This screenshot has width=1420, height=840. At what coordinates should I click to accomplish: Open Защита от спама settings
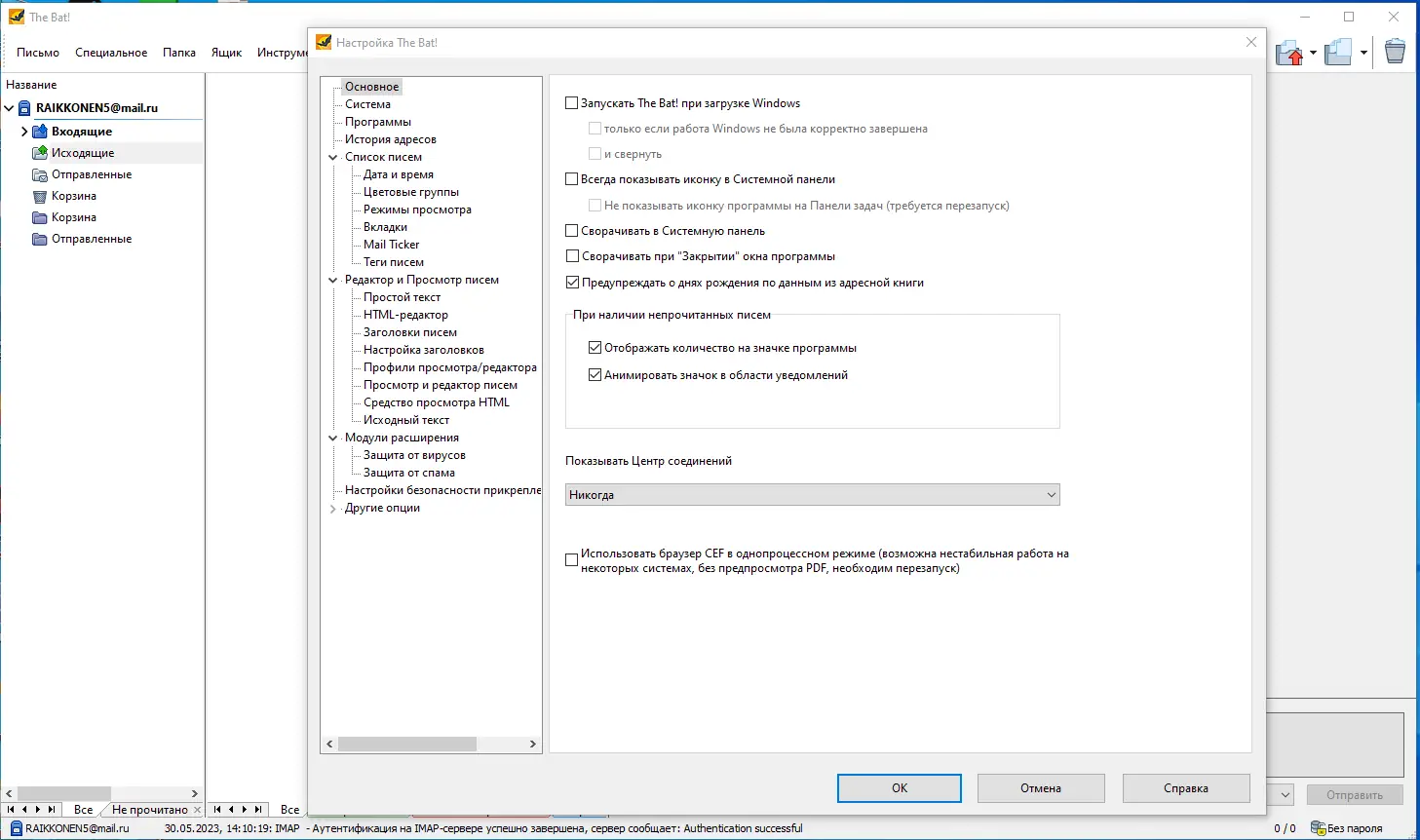(x=409, y=473)
